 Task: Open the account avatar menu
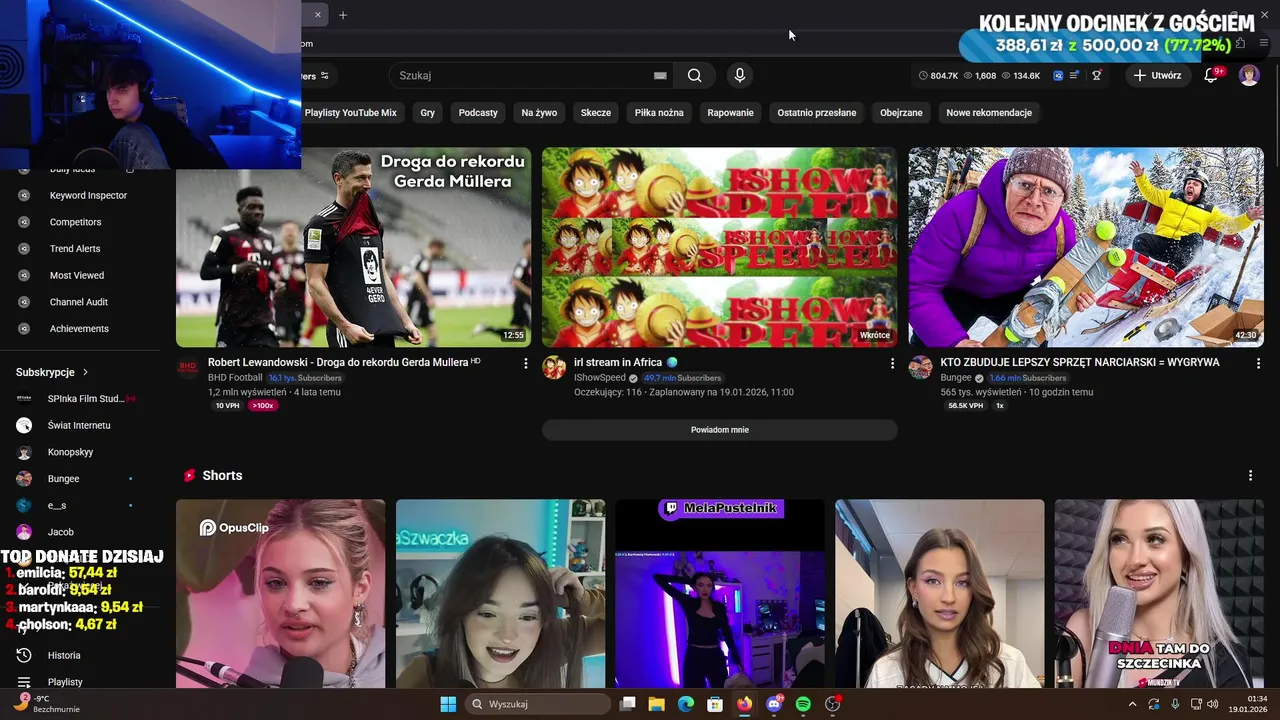[1249, 75]
